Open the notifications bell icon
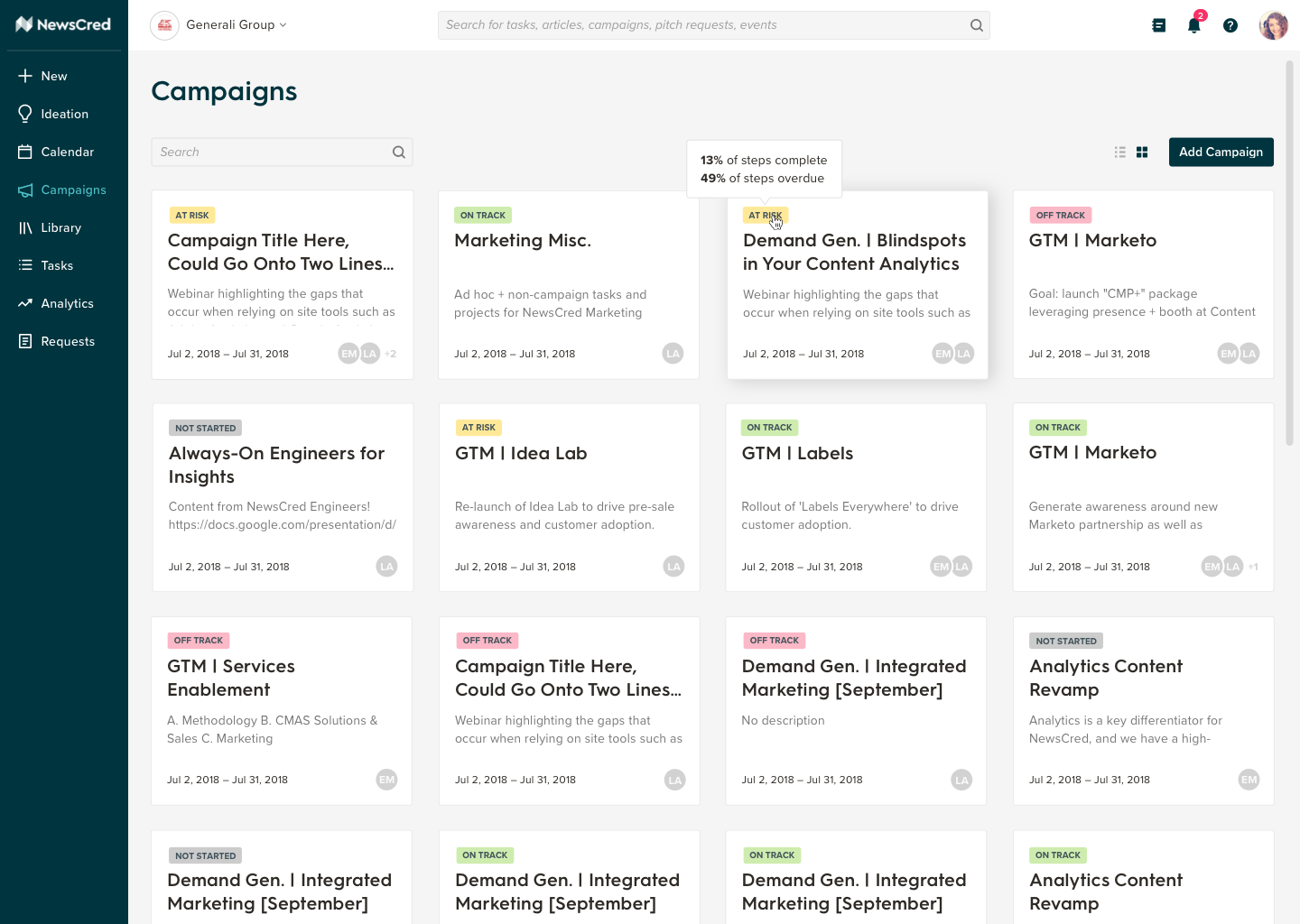This screenshot has width=1300, height=924. click(x=1193, y=25)
